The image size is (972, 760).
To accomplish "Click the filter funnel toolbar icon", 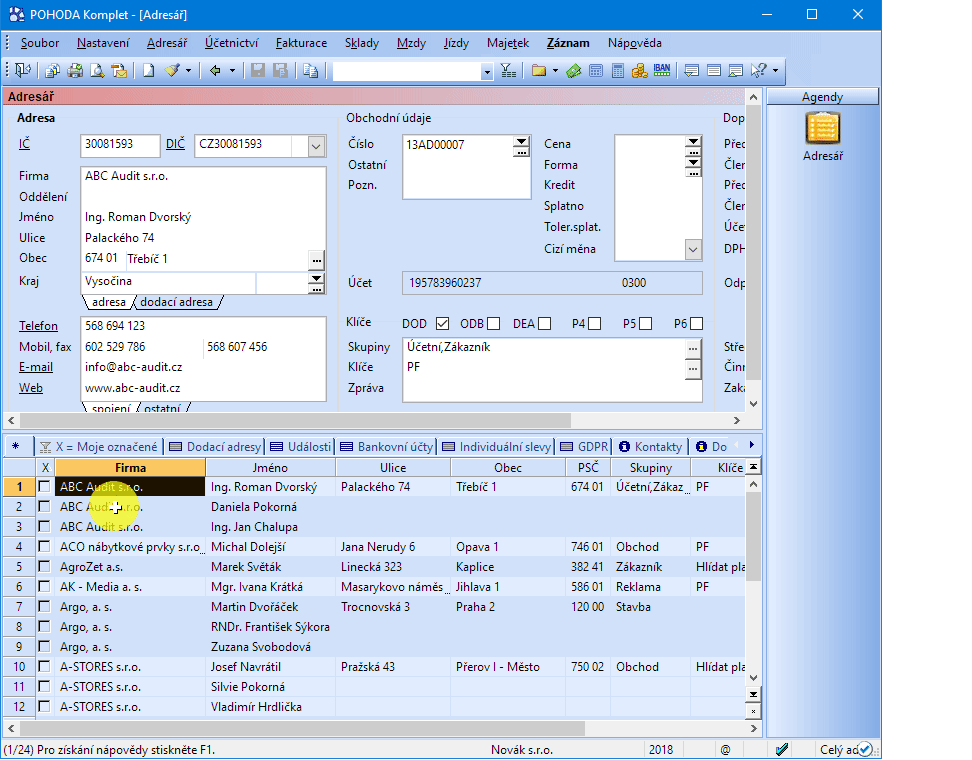I will coord(508,71).
